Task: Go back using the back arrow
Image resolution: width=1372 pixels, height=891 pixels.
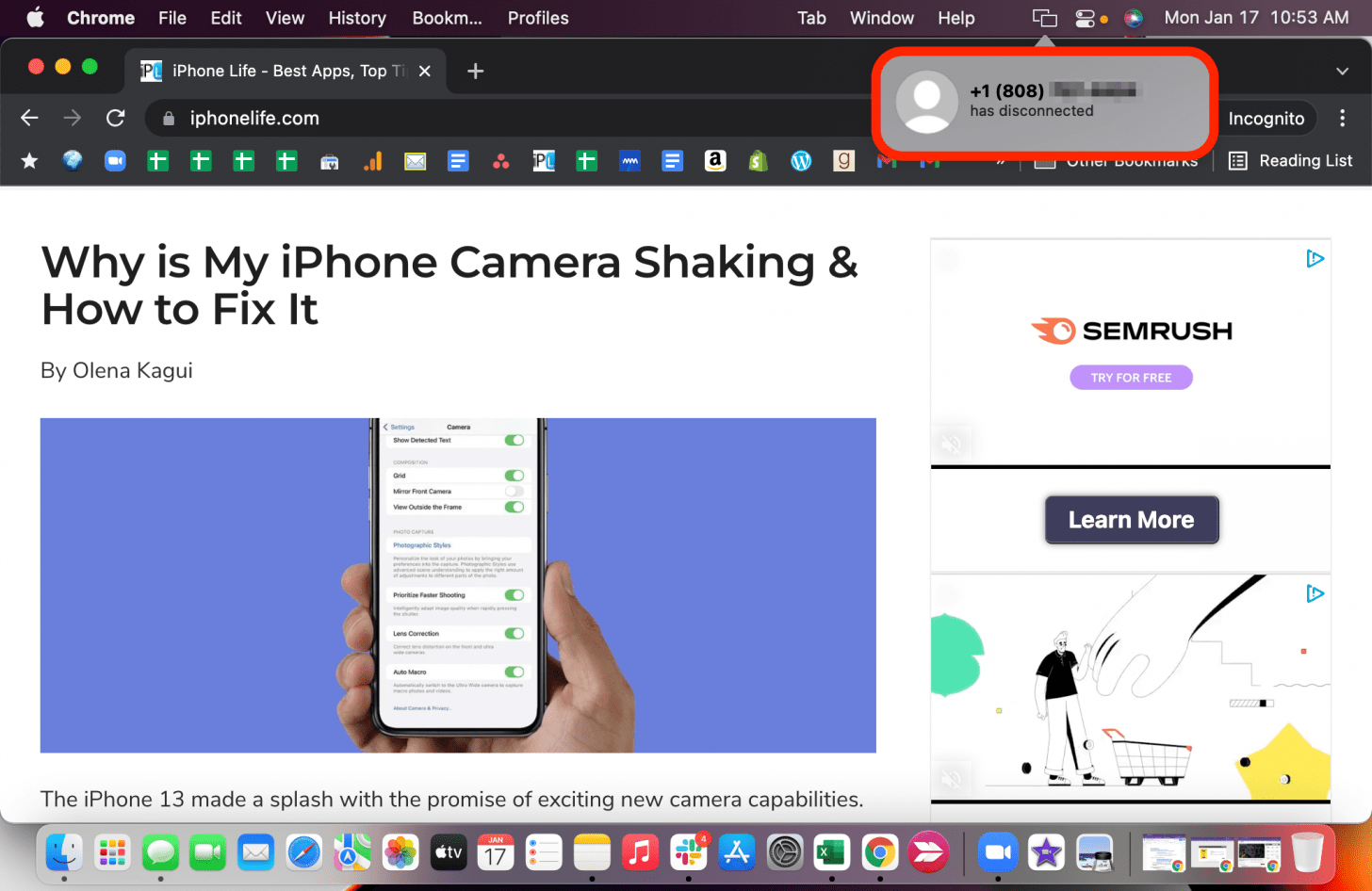Action: coord(30,118)
